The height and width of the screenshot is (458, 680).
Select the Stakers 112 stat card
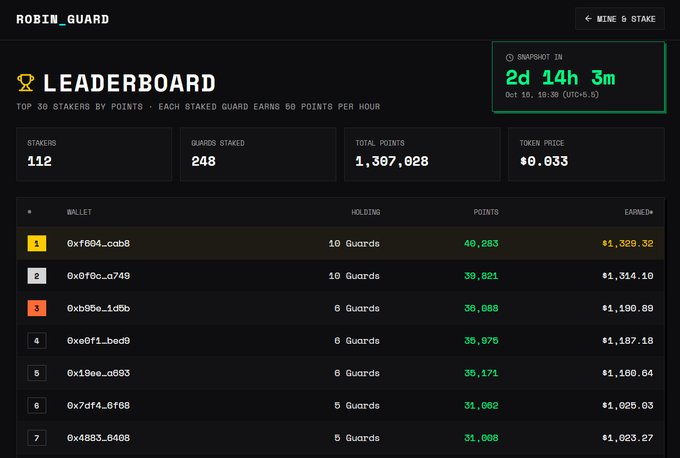point(94,154)
